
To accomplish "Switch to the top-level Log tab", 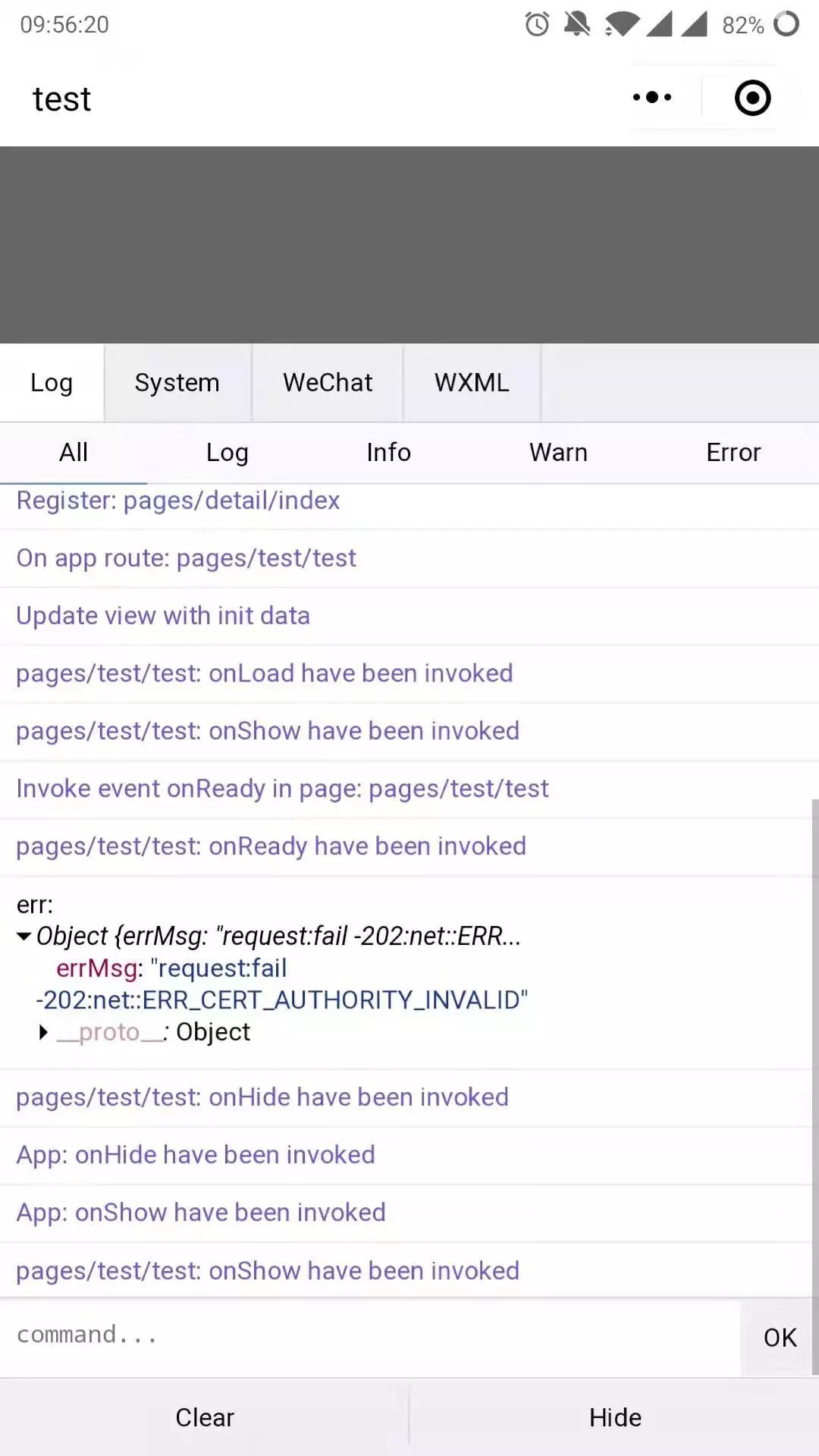I will coord(52,383).
